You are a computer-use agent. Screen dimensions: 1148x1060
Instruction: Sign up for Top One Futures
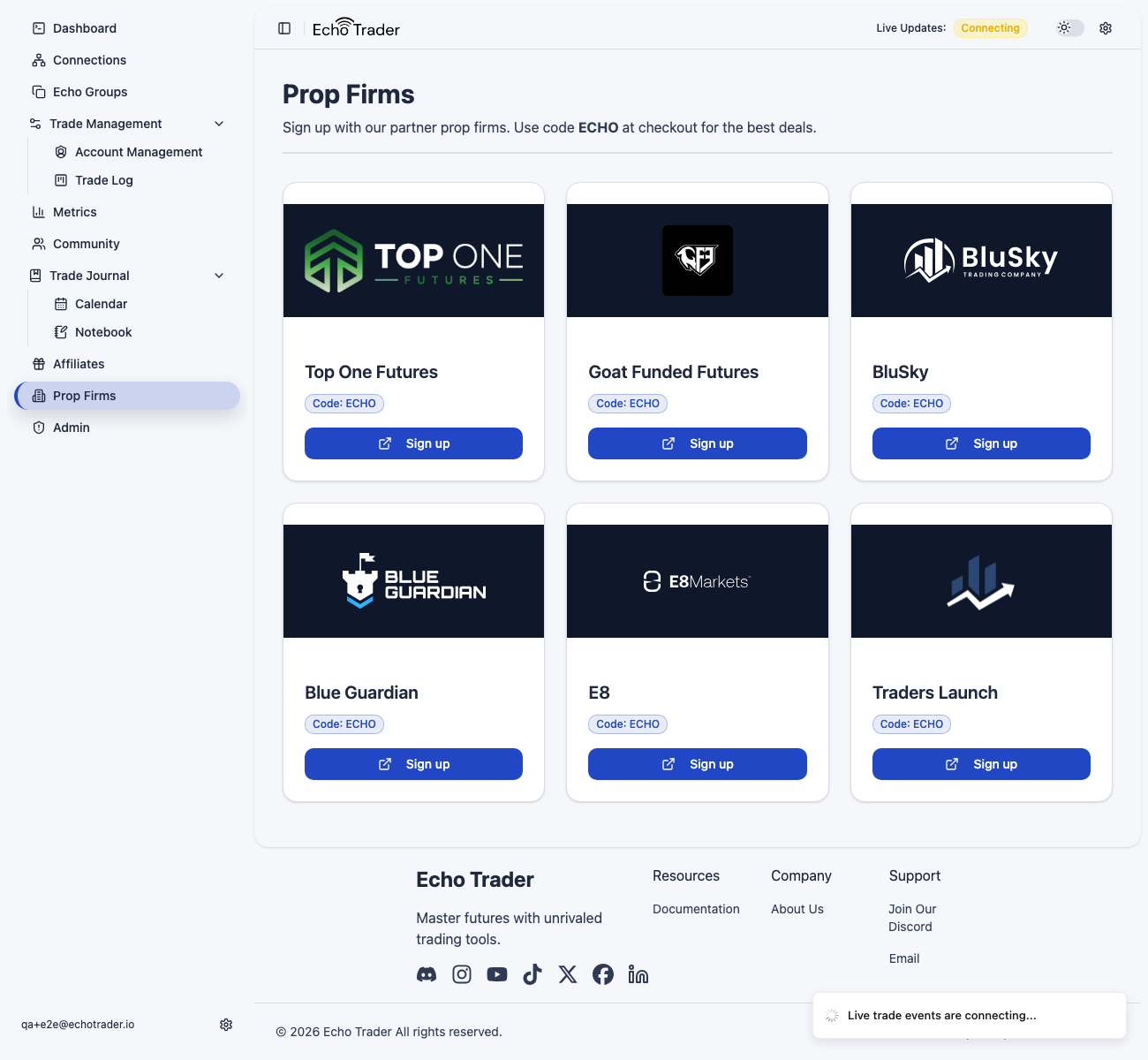[x=413, y=443]
